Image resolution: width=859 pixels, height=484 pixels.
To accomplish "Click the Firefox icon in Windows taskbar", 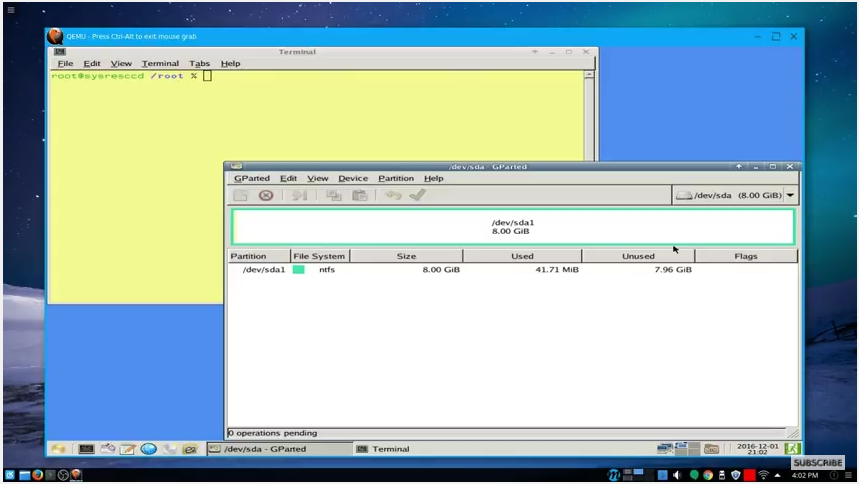I will point(37,475).
